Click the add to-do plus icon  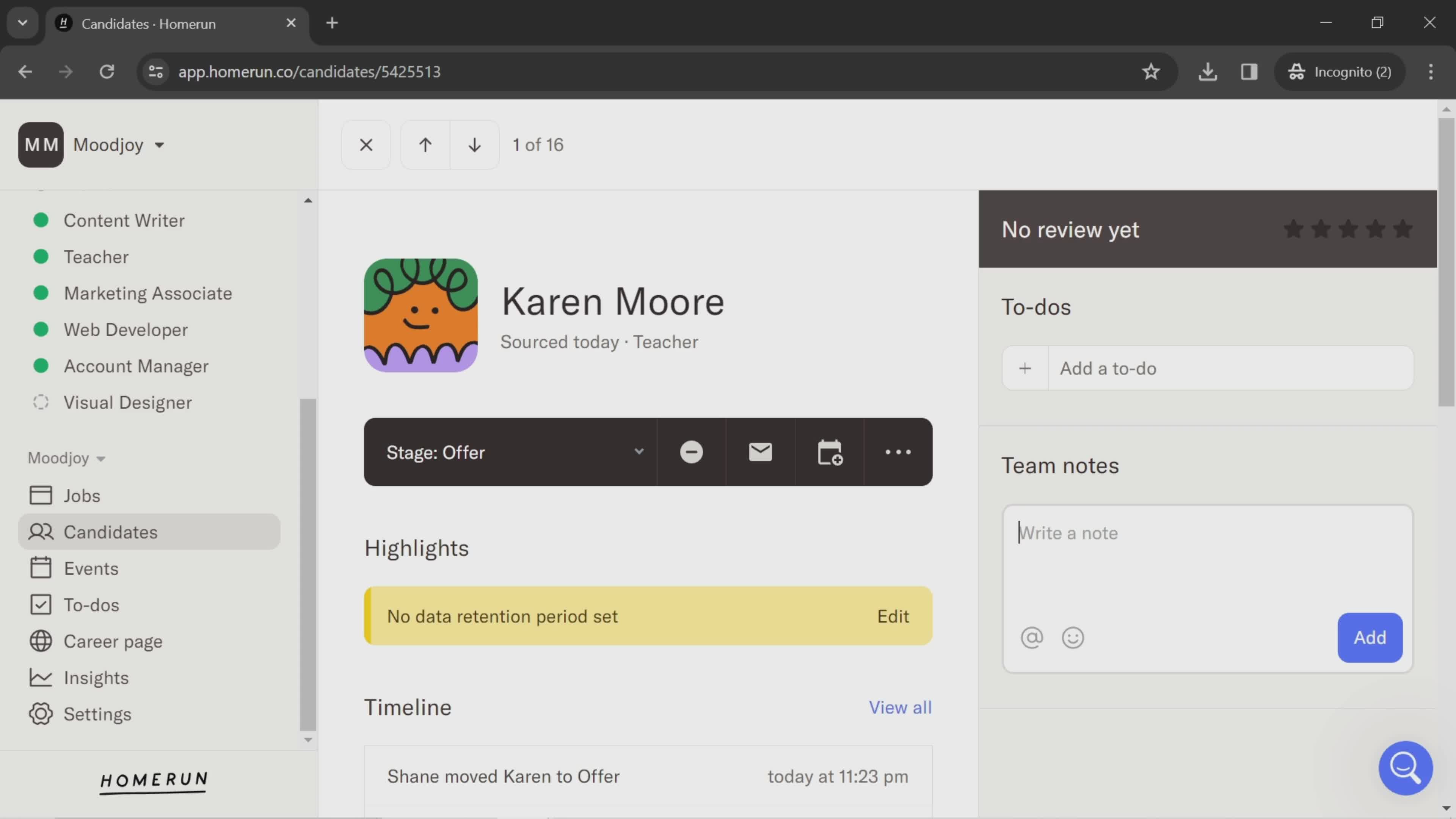tap(1025, 368)
